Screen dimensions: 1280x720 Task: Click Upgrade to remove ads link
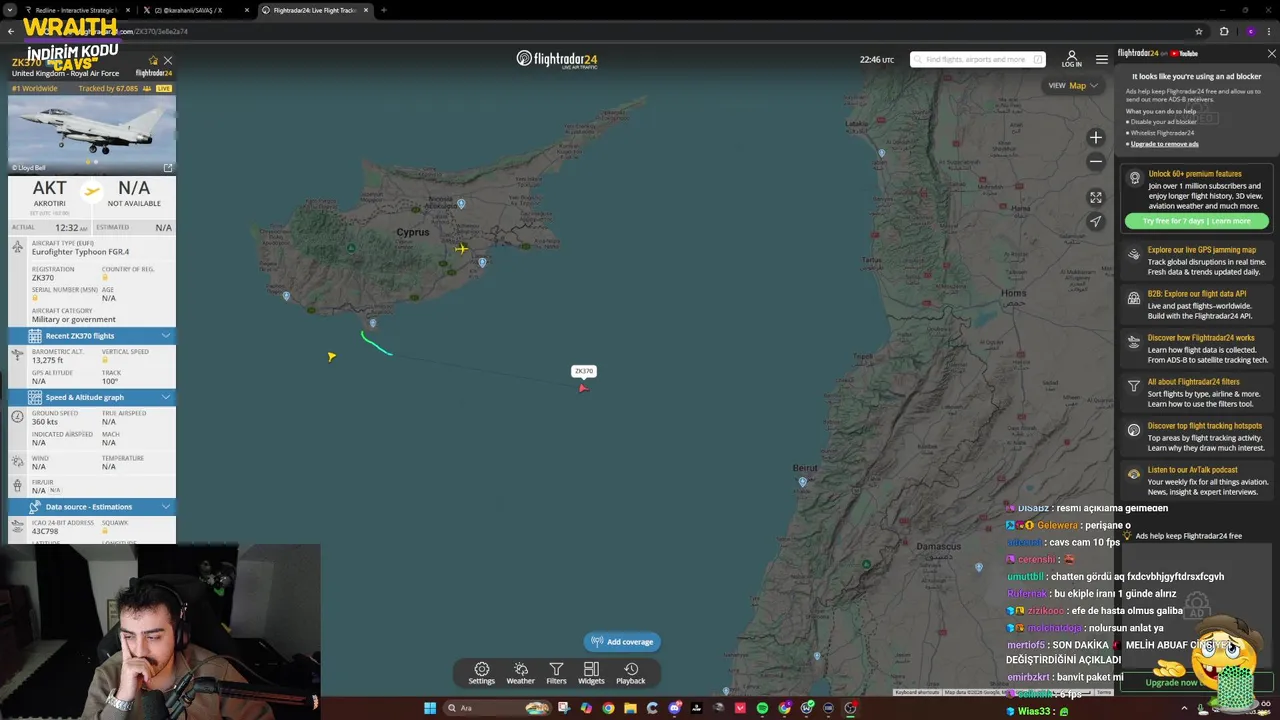click(1164, 144)
